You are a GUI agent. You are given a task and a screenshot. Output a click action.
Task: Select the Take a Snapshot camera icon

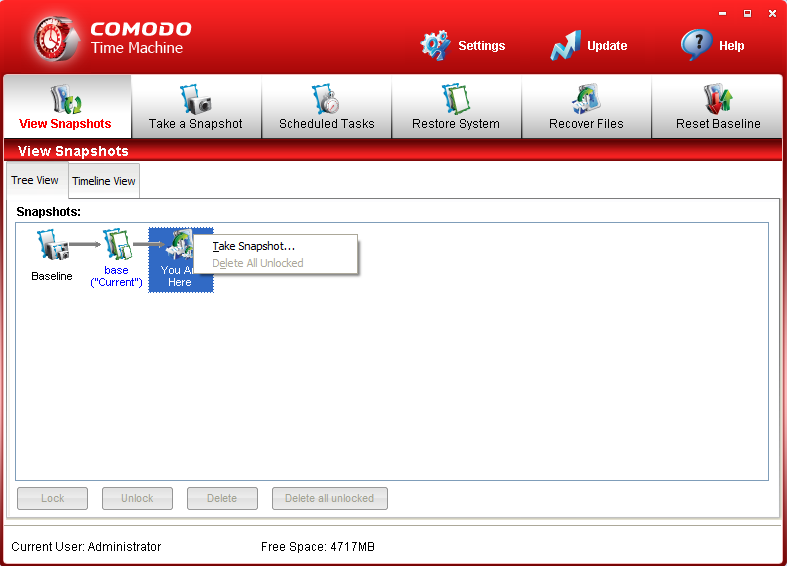click(x=195, y=100)
